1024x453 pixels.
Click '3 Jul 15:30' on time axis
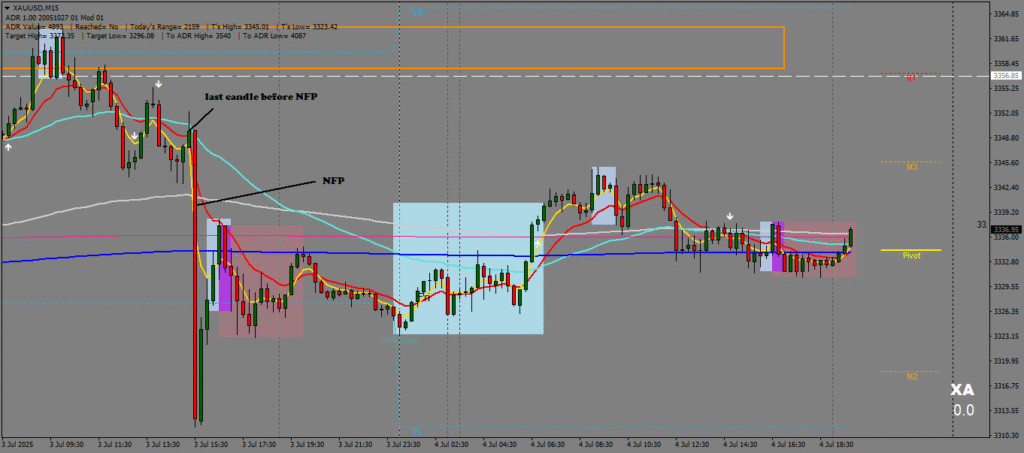(211, 444)
